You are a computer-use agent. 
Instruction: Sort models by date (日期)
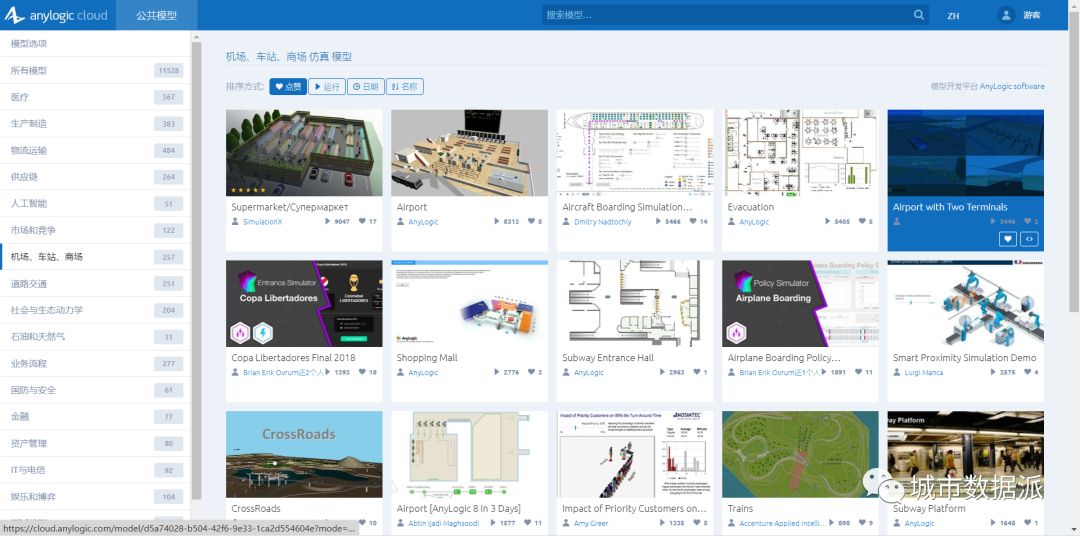click(x=366, y=87)
